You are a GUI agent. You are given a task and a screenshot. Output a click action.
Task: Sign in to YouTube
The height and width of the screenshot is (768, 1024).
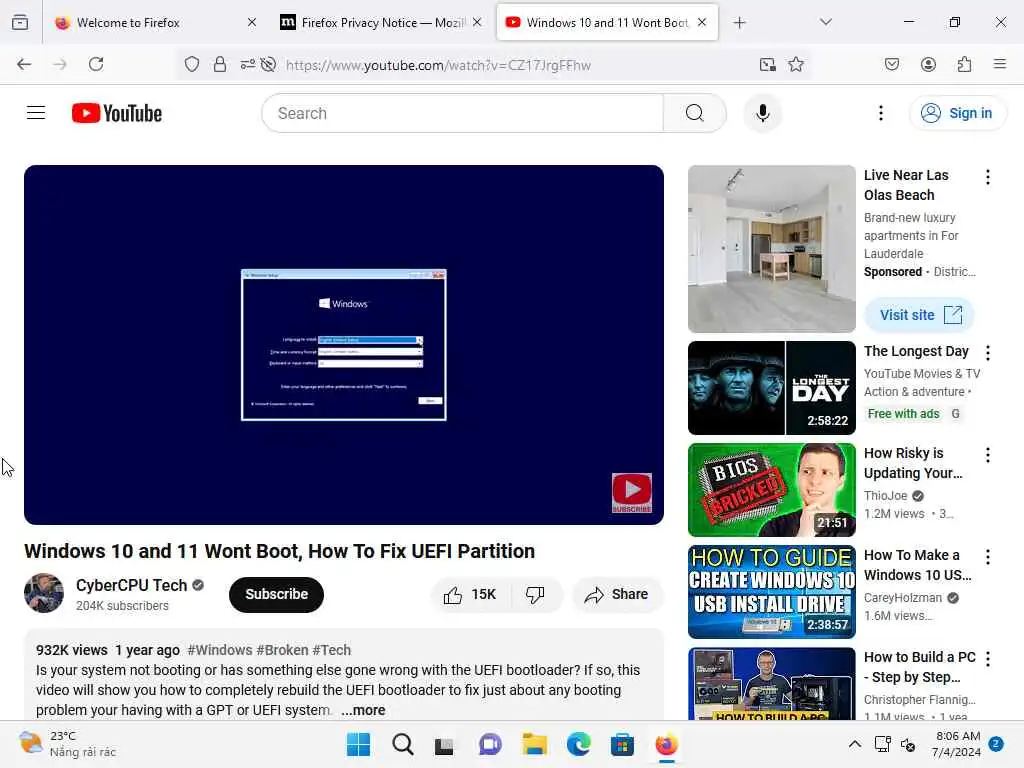957,113
